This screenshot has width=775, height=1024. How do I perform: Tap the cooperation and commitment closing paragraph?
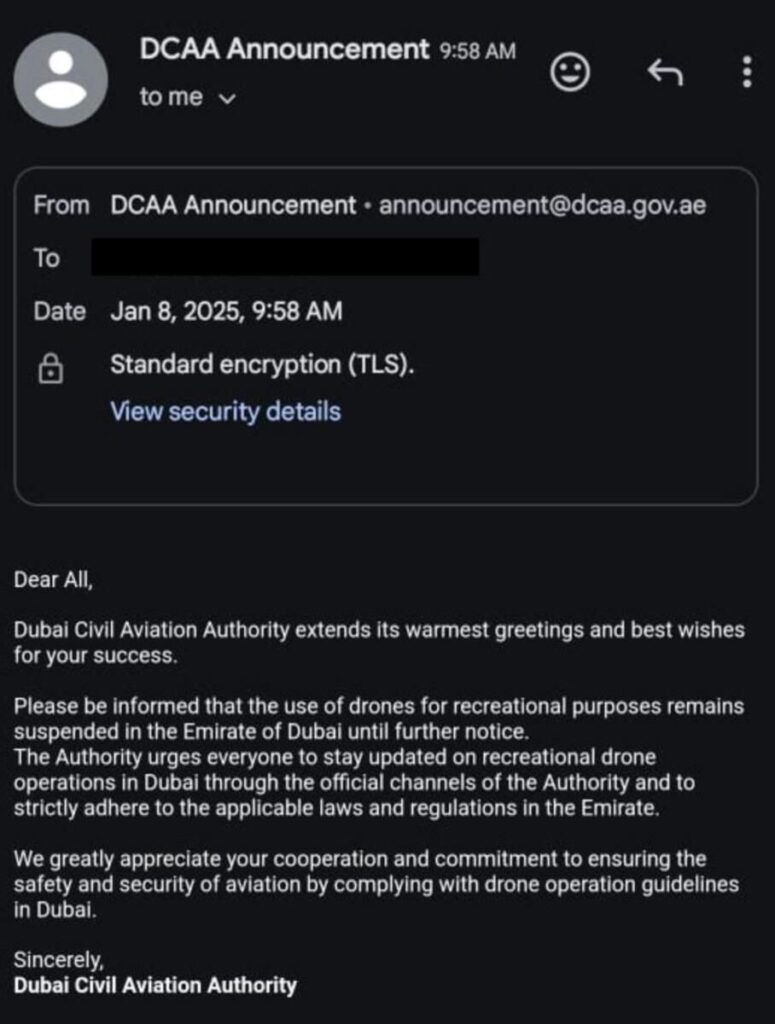click(x=375, y=885)
